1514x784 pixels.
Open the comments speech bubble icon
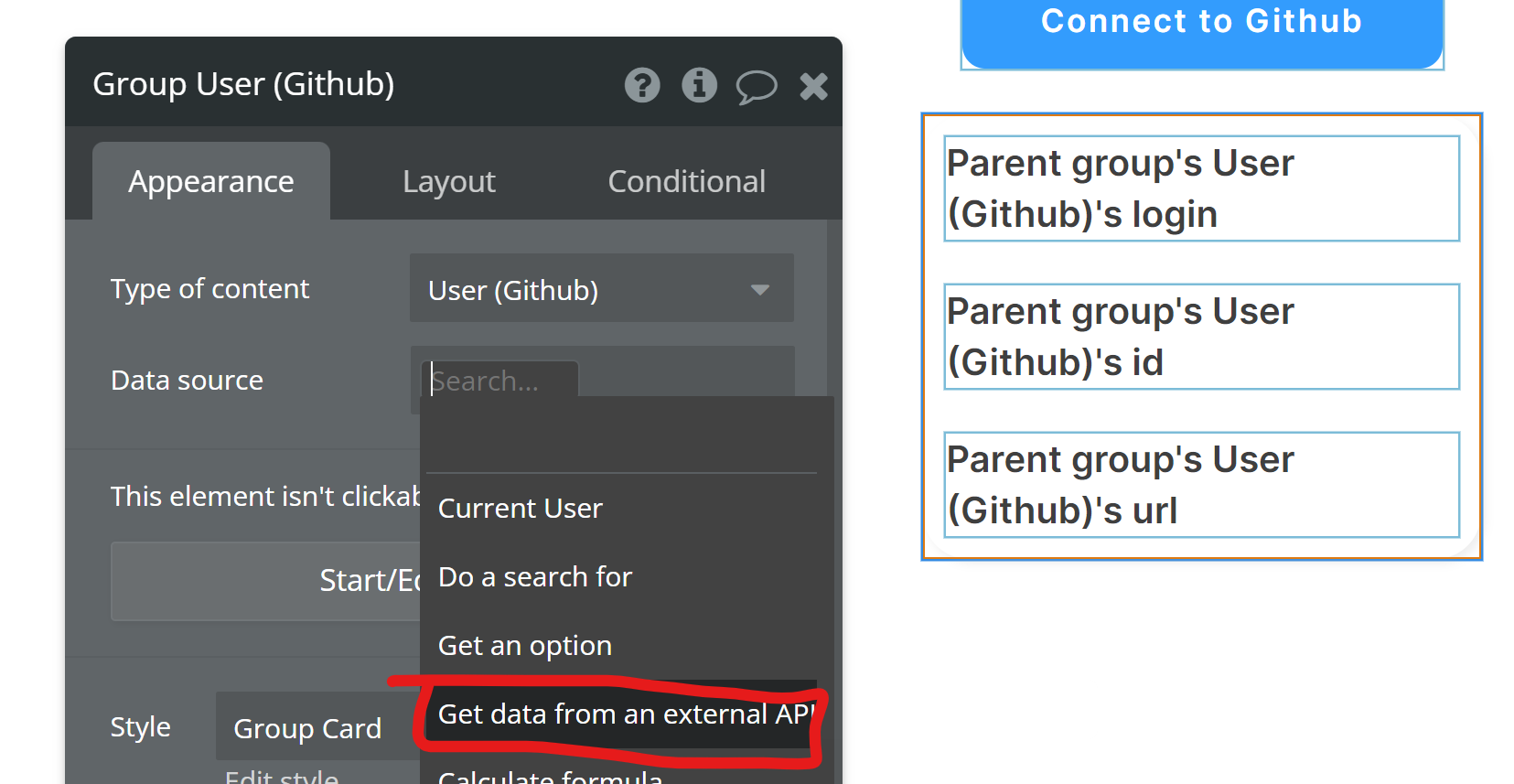tap(757, 87)
